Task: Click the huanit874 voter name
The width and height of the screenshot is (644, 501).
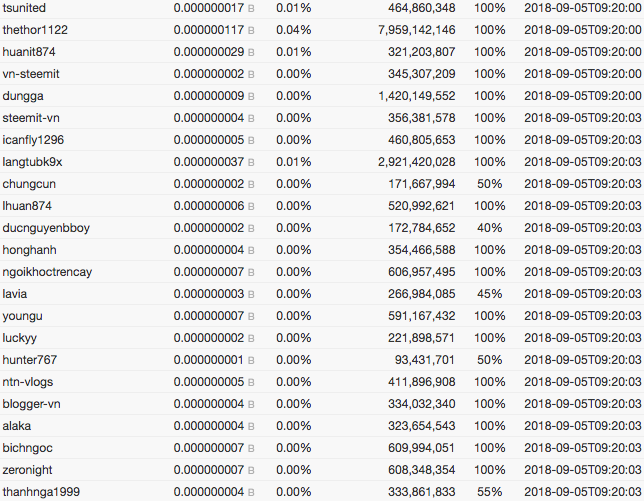Action: [29, 52]
